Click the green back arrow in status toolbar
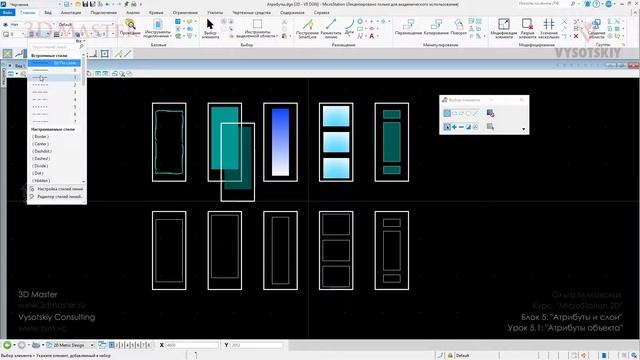 click(7, 345)
